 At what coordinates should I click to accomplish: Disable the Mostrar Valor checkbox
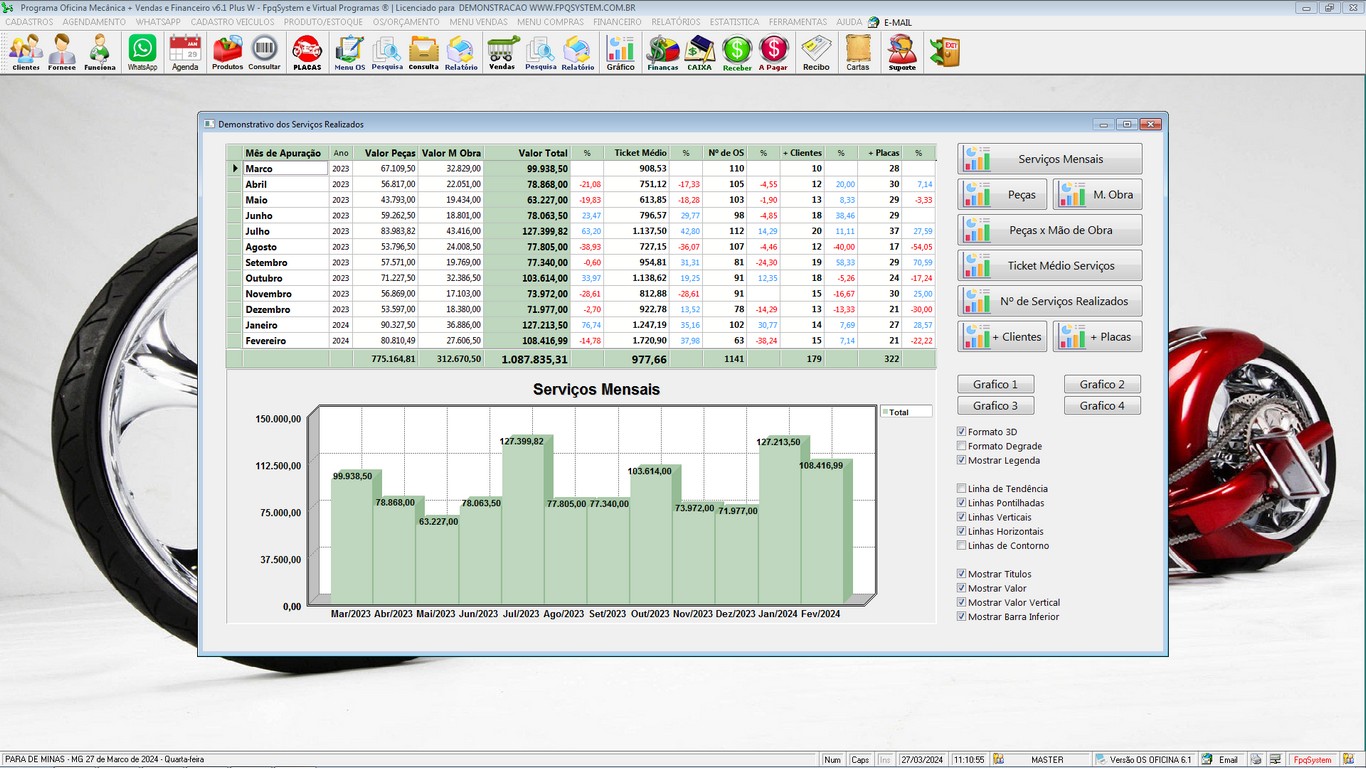click(962, 588)
